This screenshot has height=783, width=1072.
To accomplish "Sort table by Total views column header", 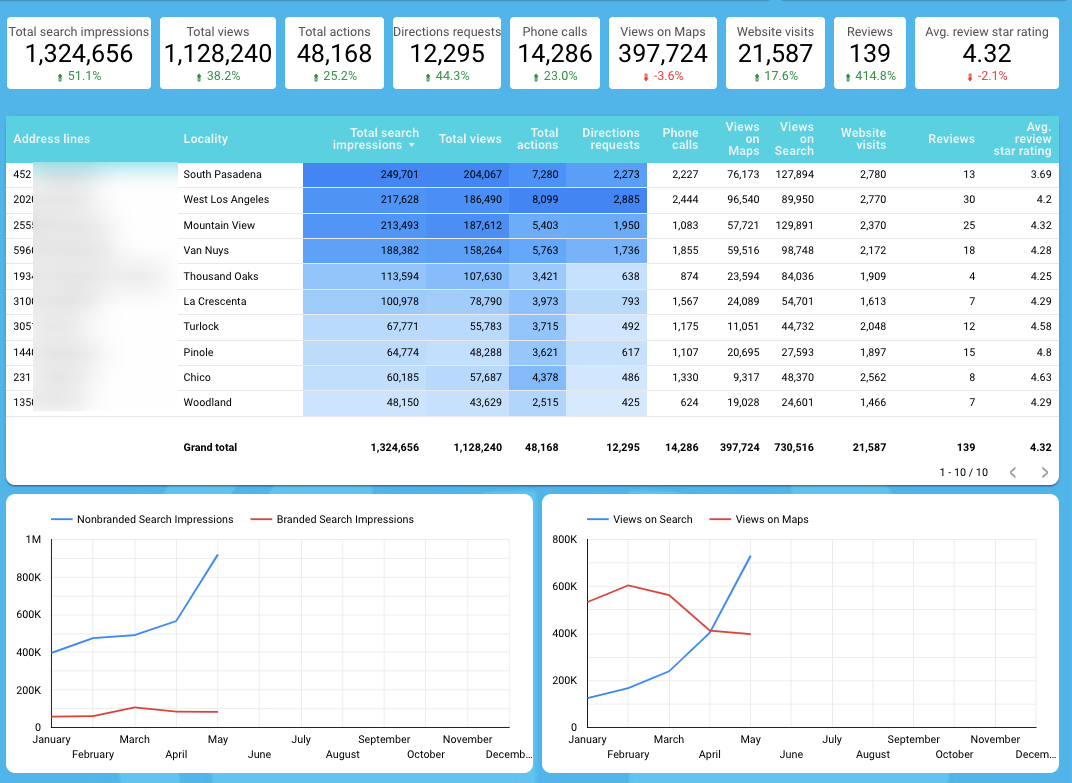I will 470,139.
